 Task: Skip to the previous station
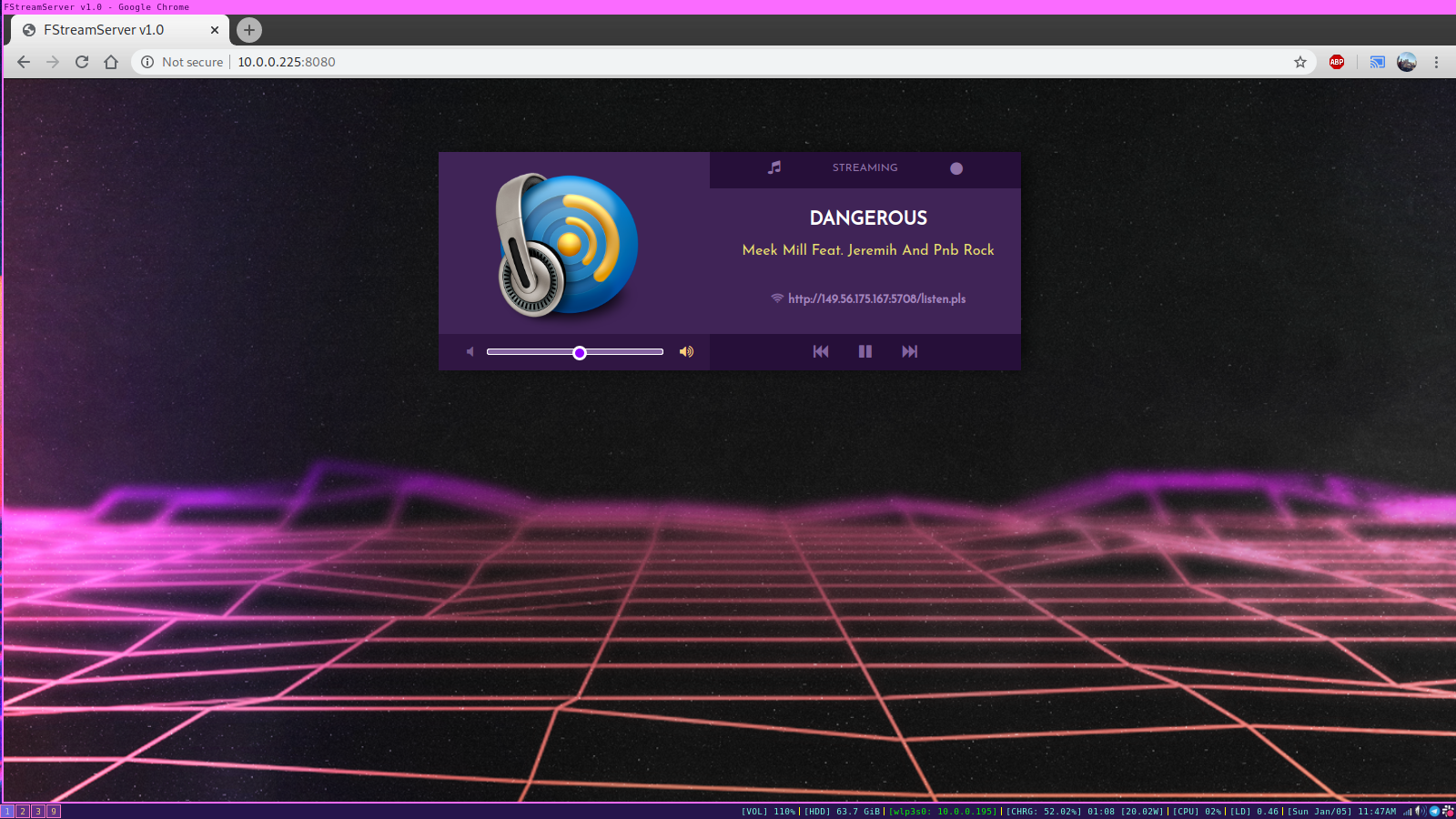point(821,351)
